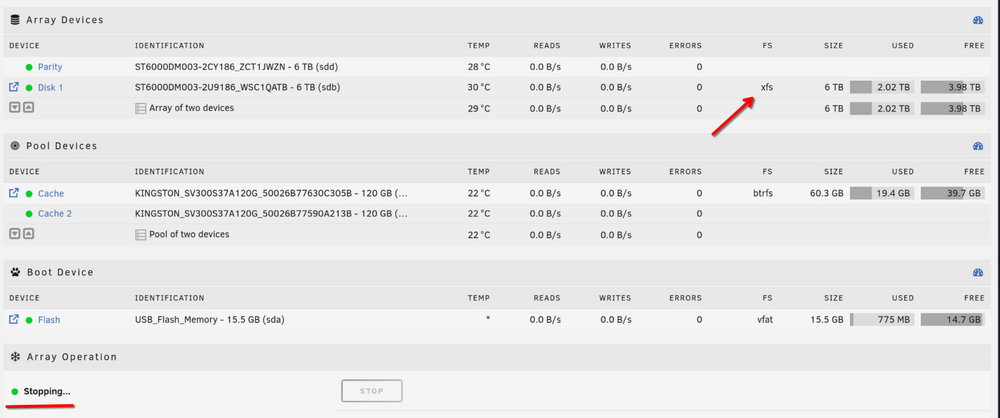Spin down array disks with down-arrow button
Viewport: 1000px width, 418px height.
click(15, 107)
